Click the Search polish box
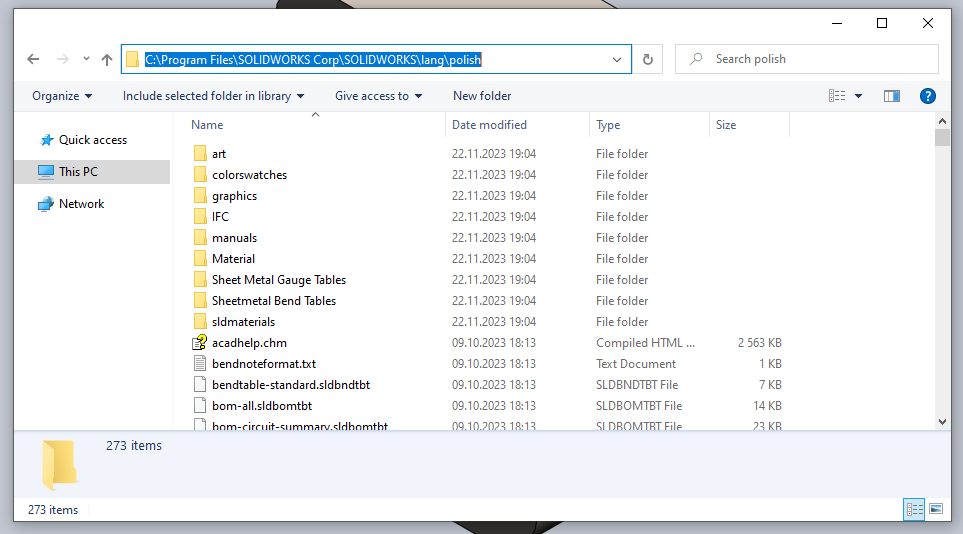Screen dimensions: 963x534 coord(806,59)
